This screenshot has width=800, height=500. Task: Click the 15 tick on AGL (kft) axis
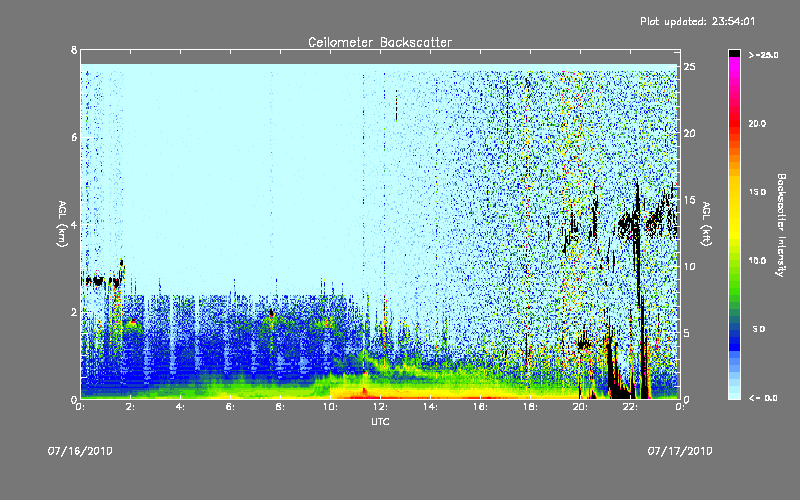690,199
